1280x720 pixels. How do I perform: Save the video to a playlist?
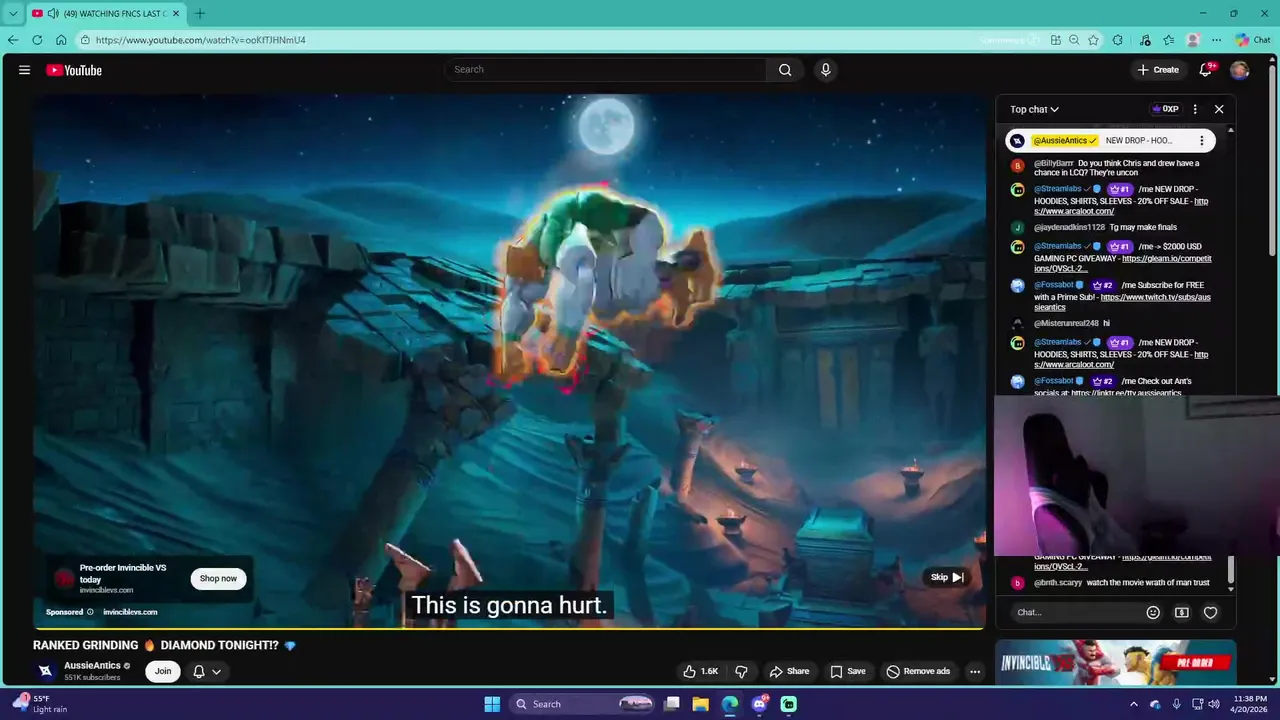(848, 671)
